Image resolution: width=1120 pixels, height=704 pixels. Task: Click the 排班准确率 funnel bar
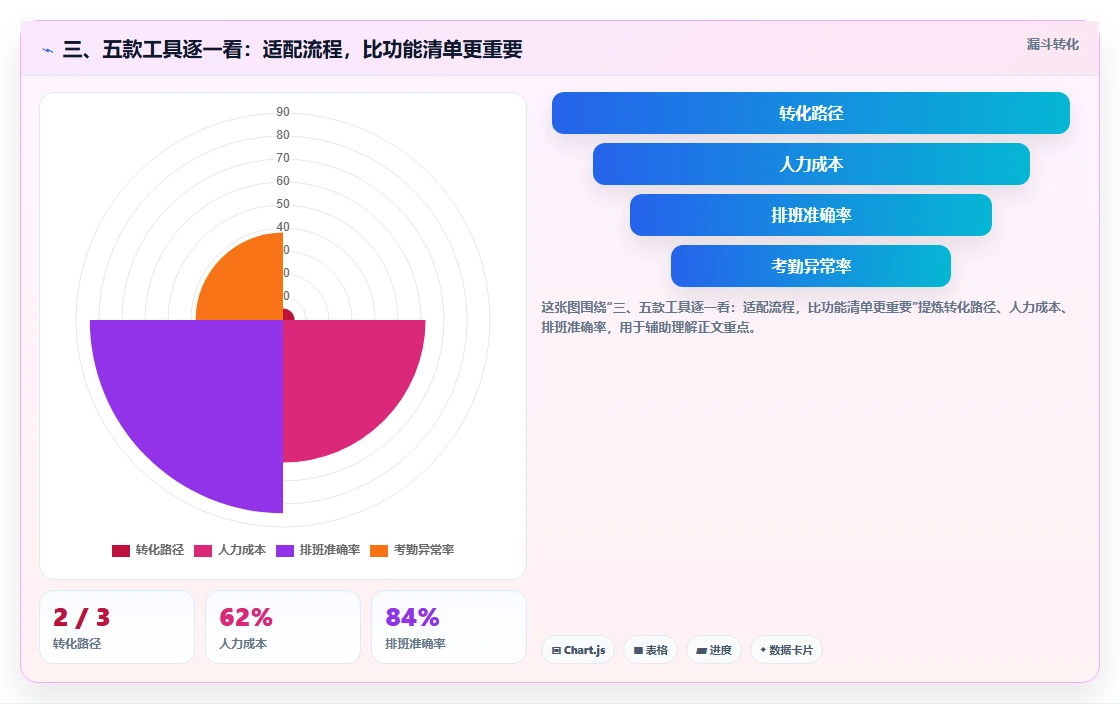(811, 215)
